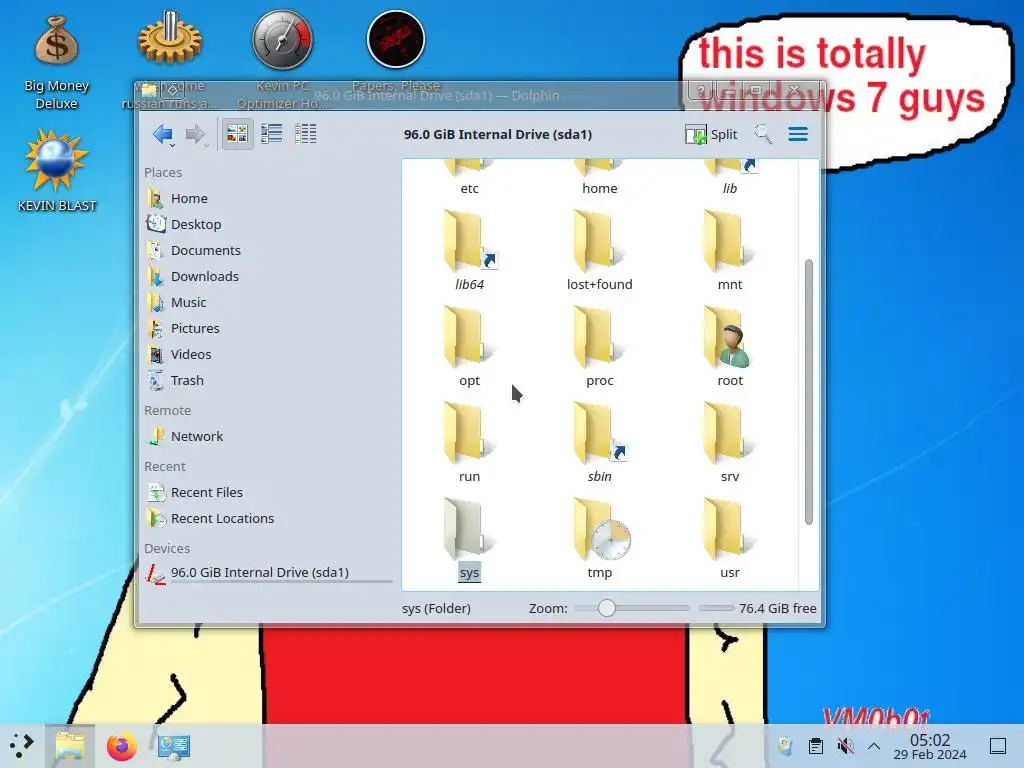Image resolution: width=1024 pixels, height=768 pixels.
Task: Click the help button in Dolphin title bar
Action: coord(701,90)
